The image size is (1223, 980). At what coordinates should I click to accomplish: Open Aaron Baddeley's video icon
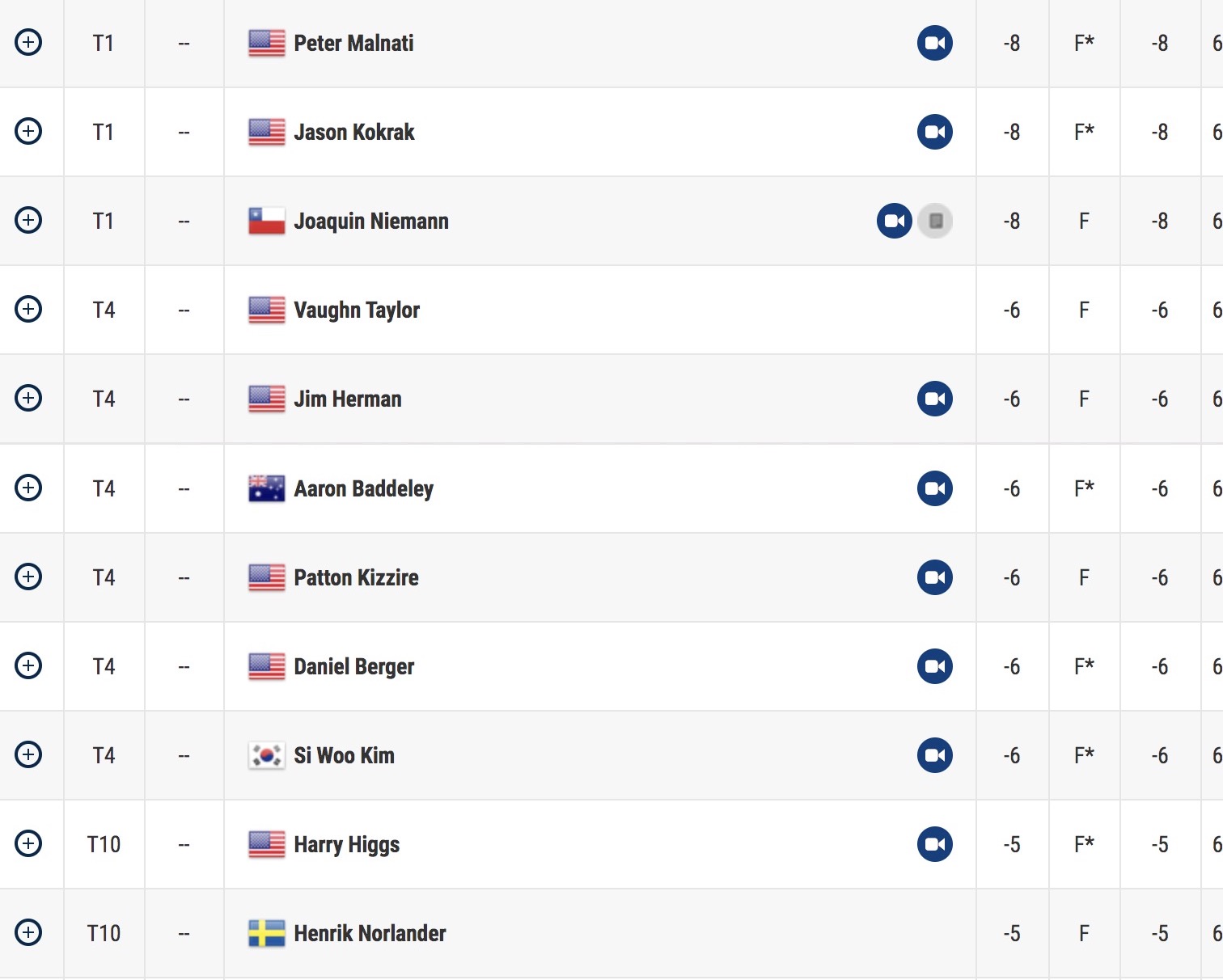935,488
